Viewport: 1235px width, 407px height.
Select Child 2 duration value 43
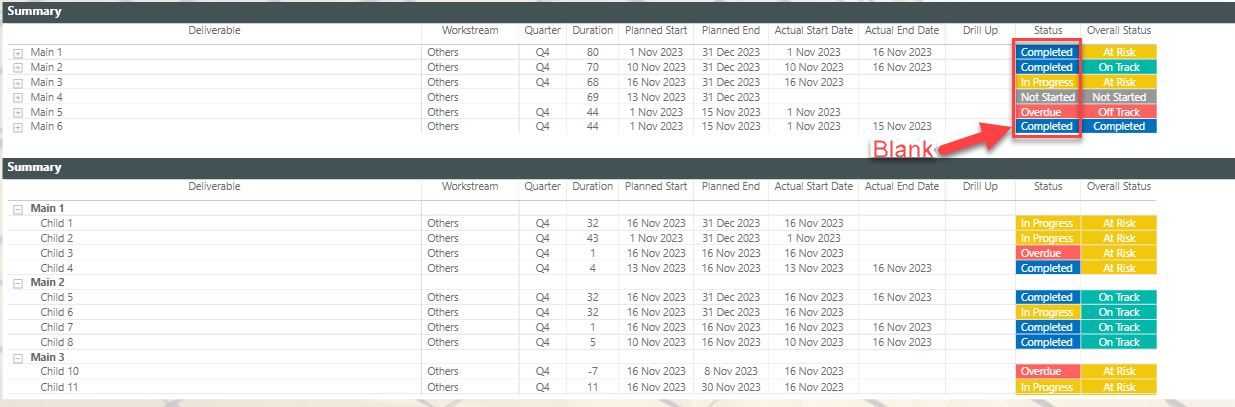click(593, 238)
